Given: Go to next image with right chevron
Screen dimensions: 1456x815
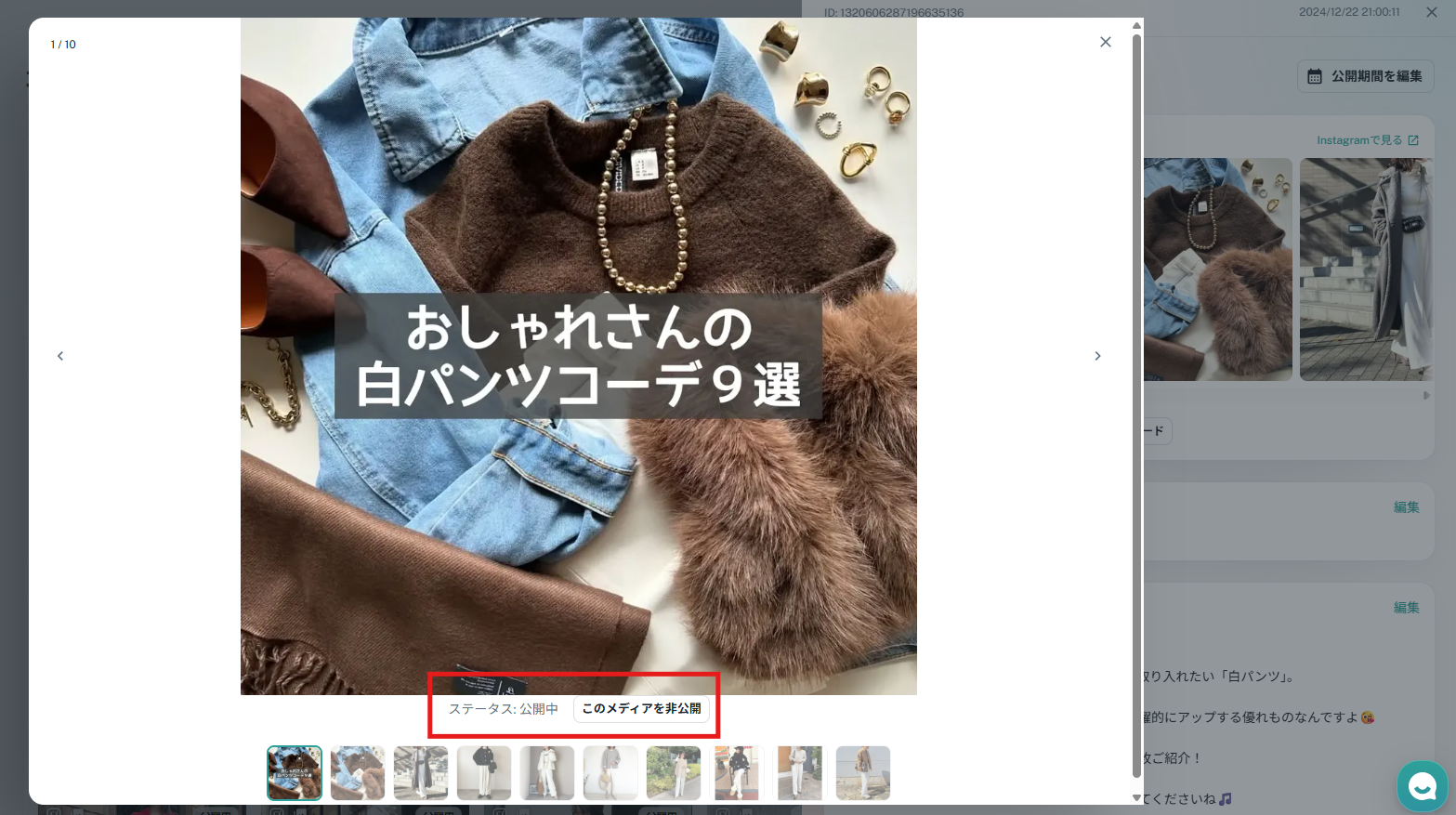Looking at the screenshot, I should [x=1097, y=356].
